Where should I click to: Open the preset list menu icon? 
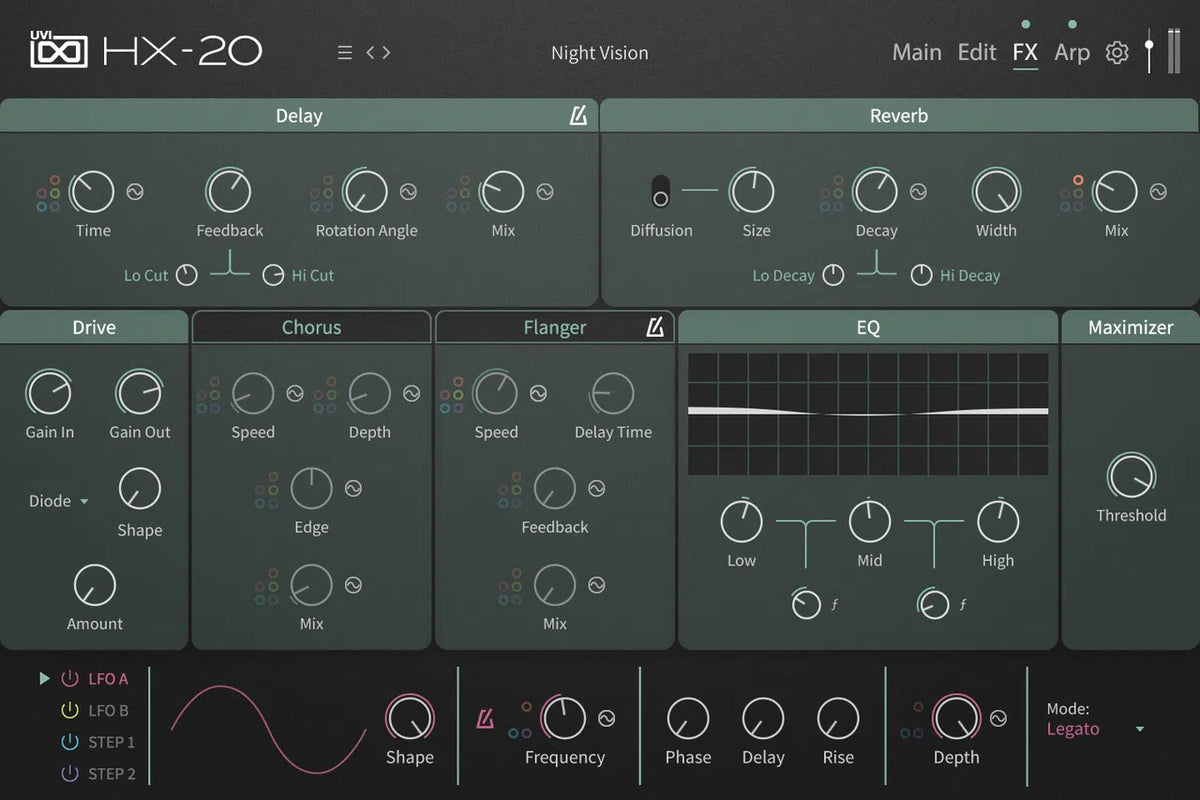pos(345,53)
